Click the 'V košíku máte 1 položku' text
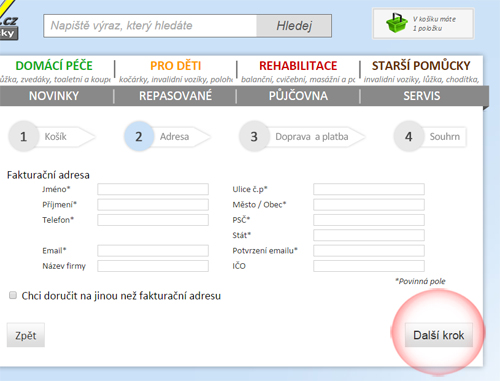The width and height of the screenshot is (500, 381). (x=434, y=24)
